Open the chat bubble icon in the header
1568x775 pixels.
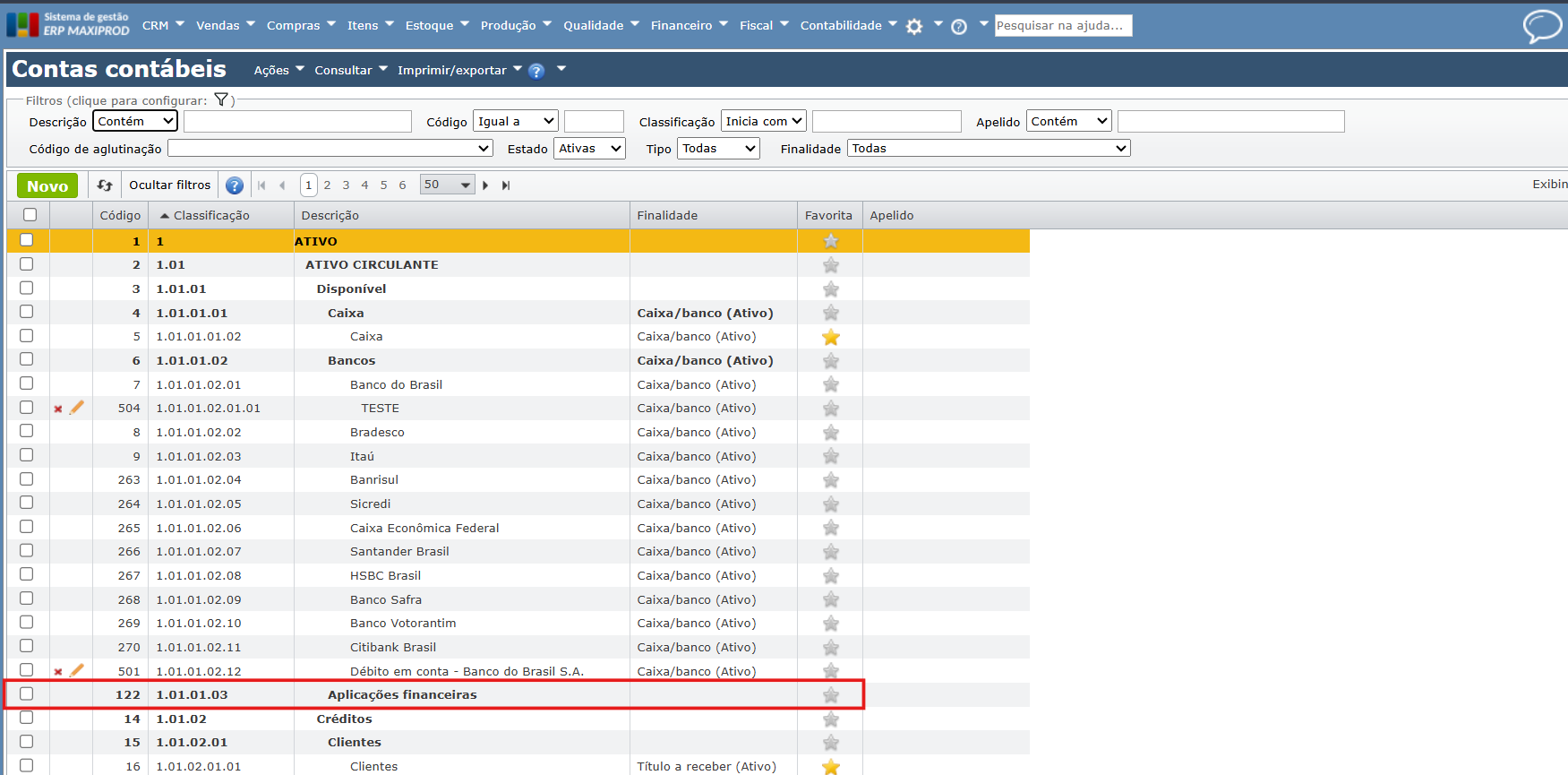pyautogui.click(x=1541, y=26)
